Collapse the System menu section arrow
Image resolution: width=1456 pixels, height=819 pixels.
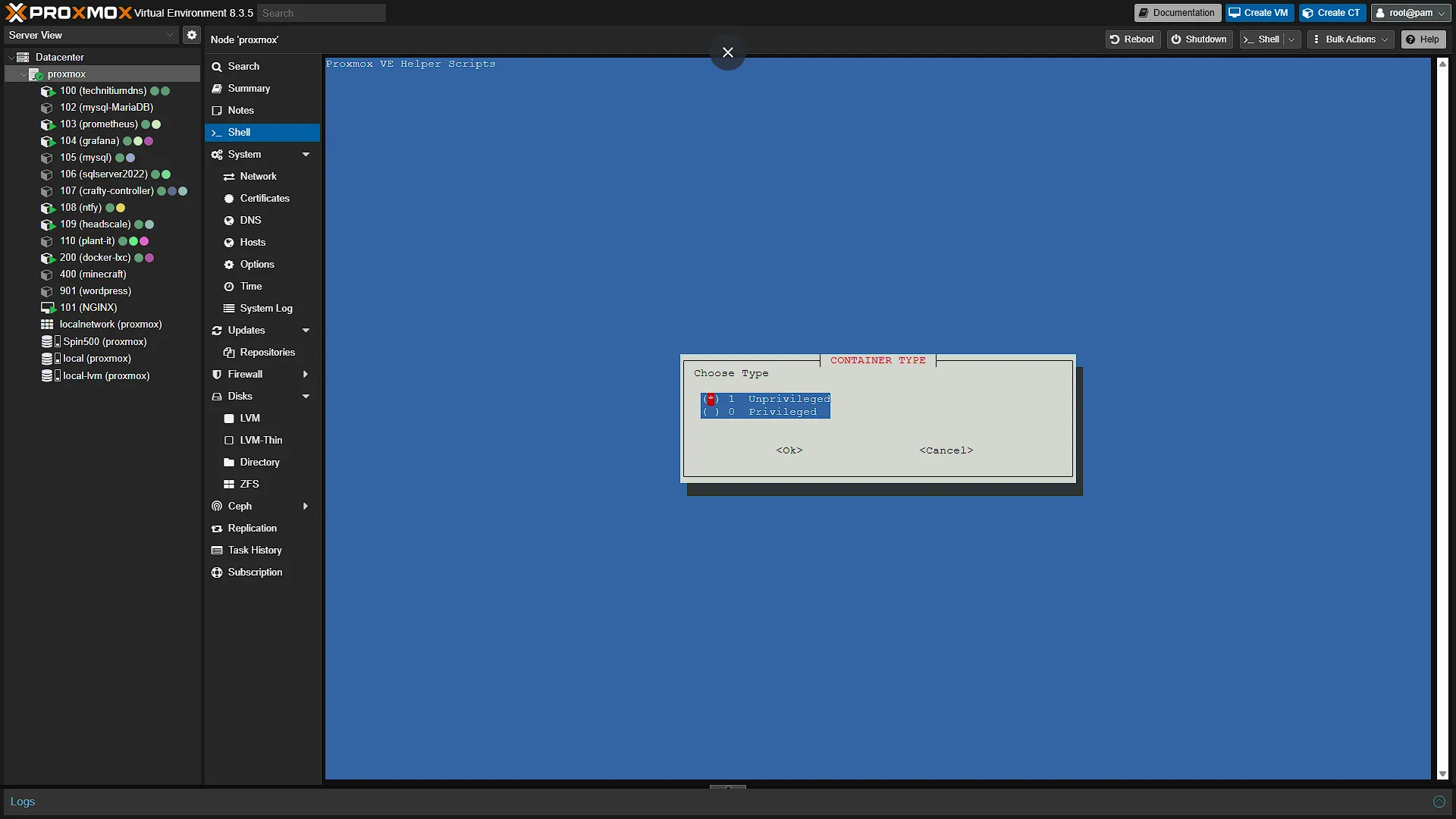(x=306, y=155)
